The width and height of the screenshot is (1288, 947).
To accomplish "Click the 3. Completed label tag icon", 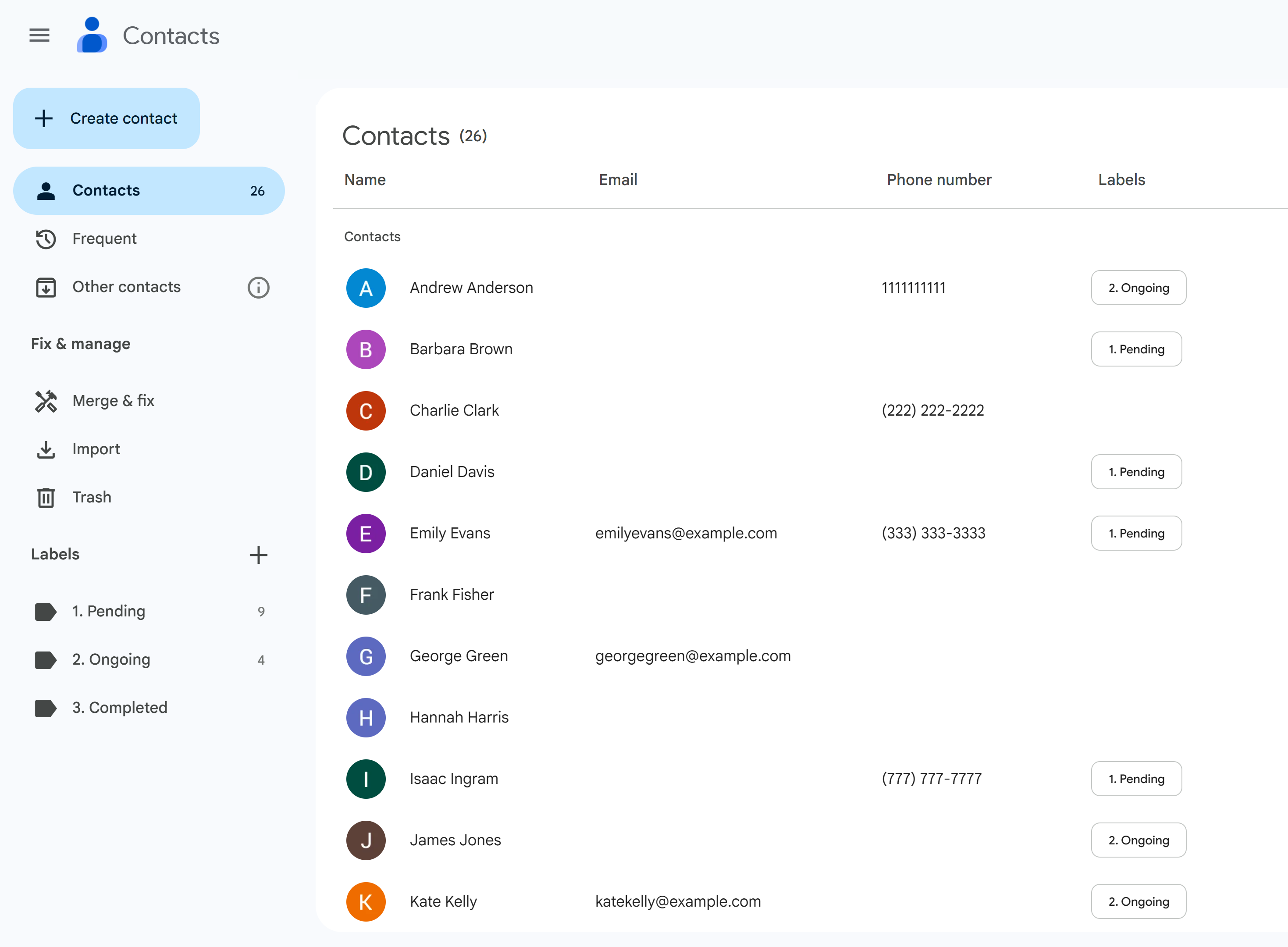I will [x=46, y=708].
